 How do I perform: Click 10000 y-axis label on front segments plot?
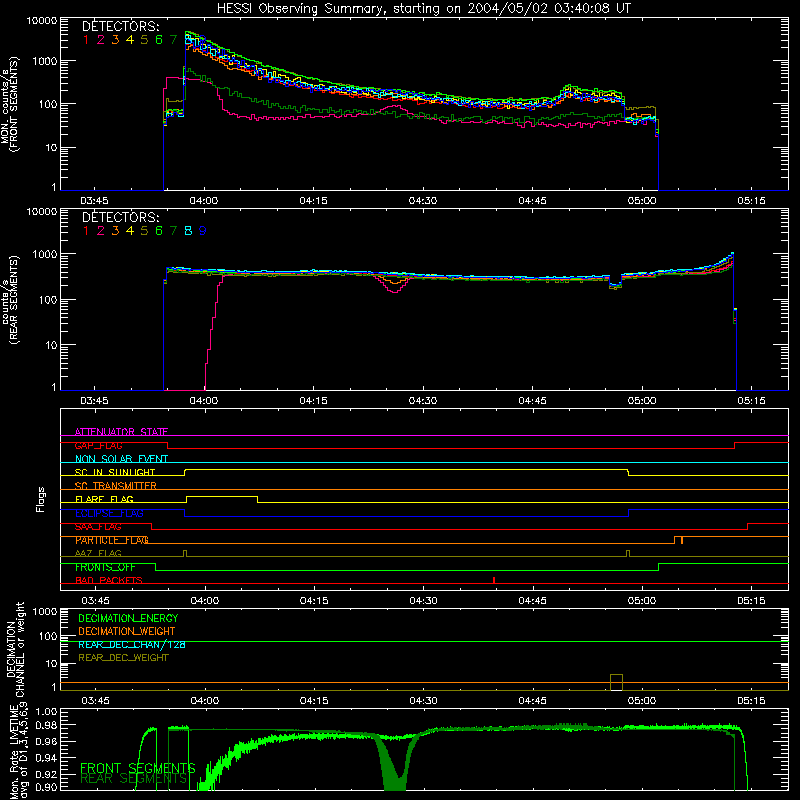pos(42,20)
